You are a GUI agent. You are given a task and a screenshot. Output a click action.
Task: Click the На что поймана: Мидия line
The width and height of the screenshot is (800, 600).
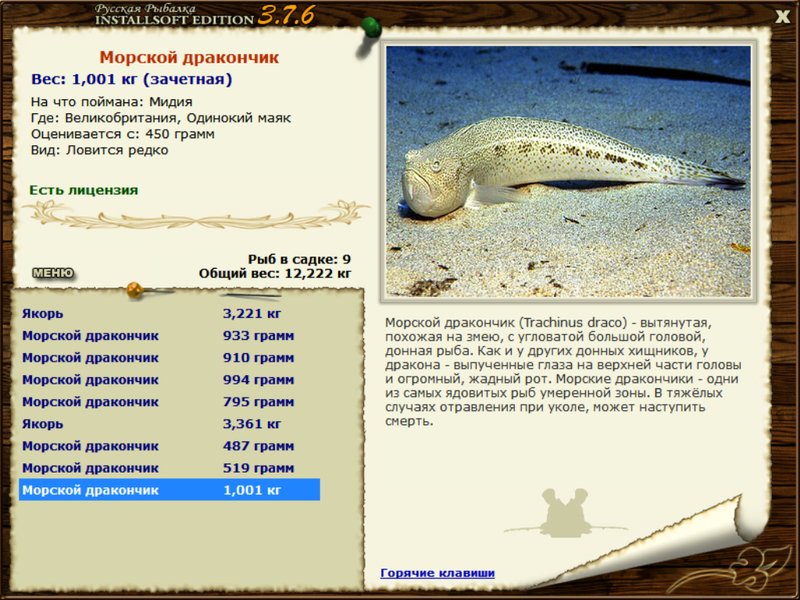pyautogui.click(x=112, y=102)
